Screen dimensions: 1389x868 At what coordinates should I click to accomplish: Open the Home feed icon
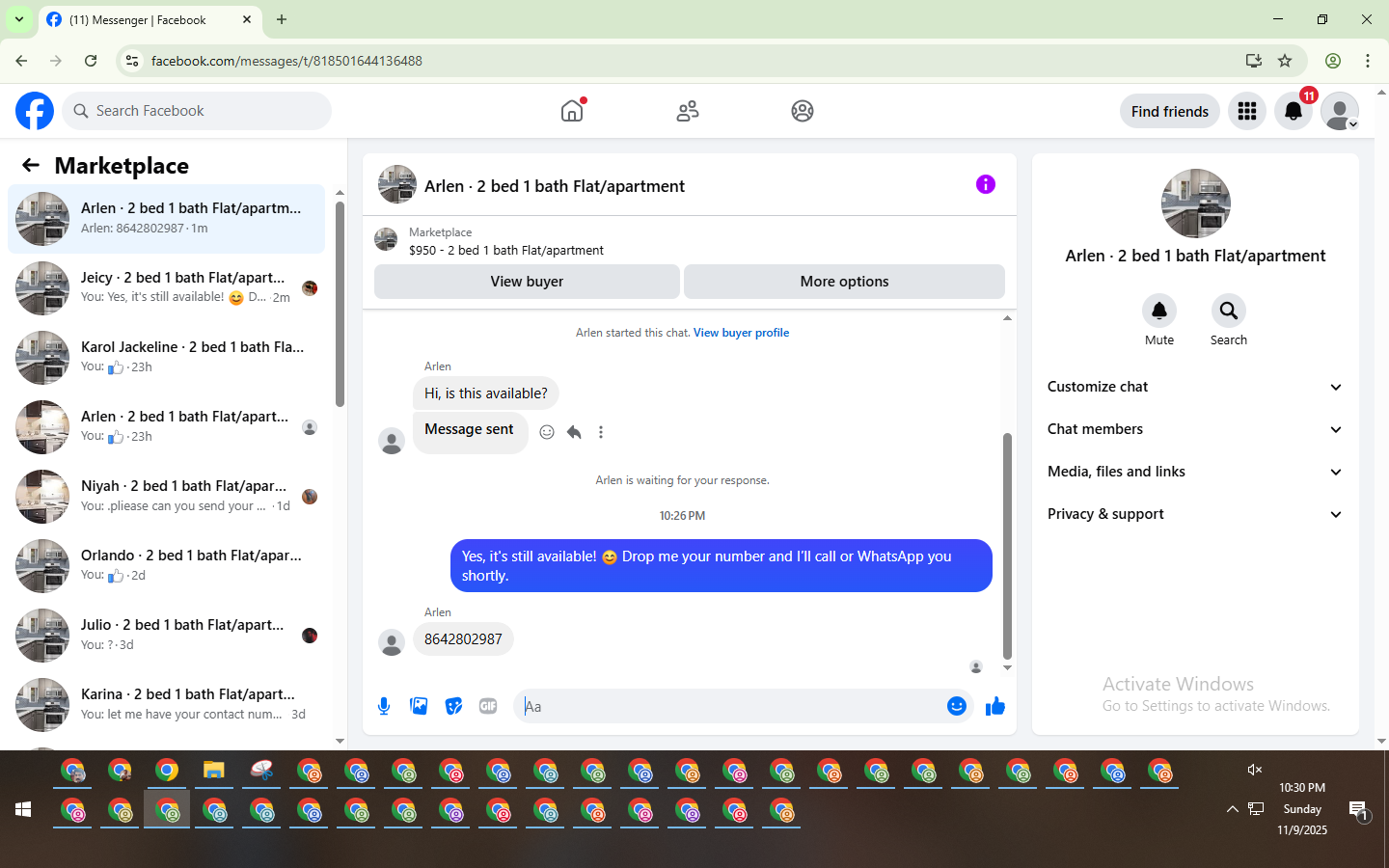click(572, 111)
